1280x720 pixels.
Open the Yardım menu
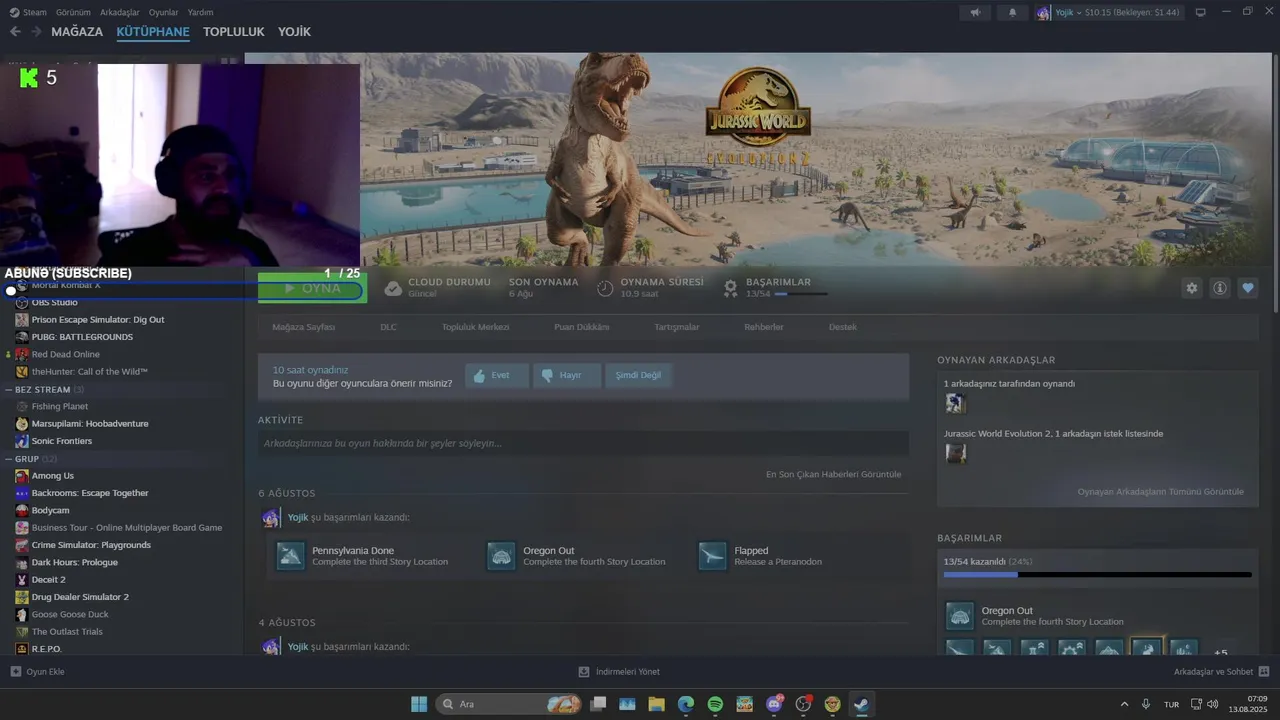(200, 12)
